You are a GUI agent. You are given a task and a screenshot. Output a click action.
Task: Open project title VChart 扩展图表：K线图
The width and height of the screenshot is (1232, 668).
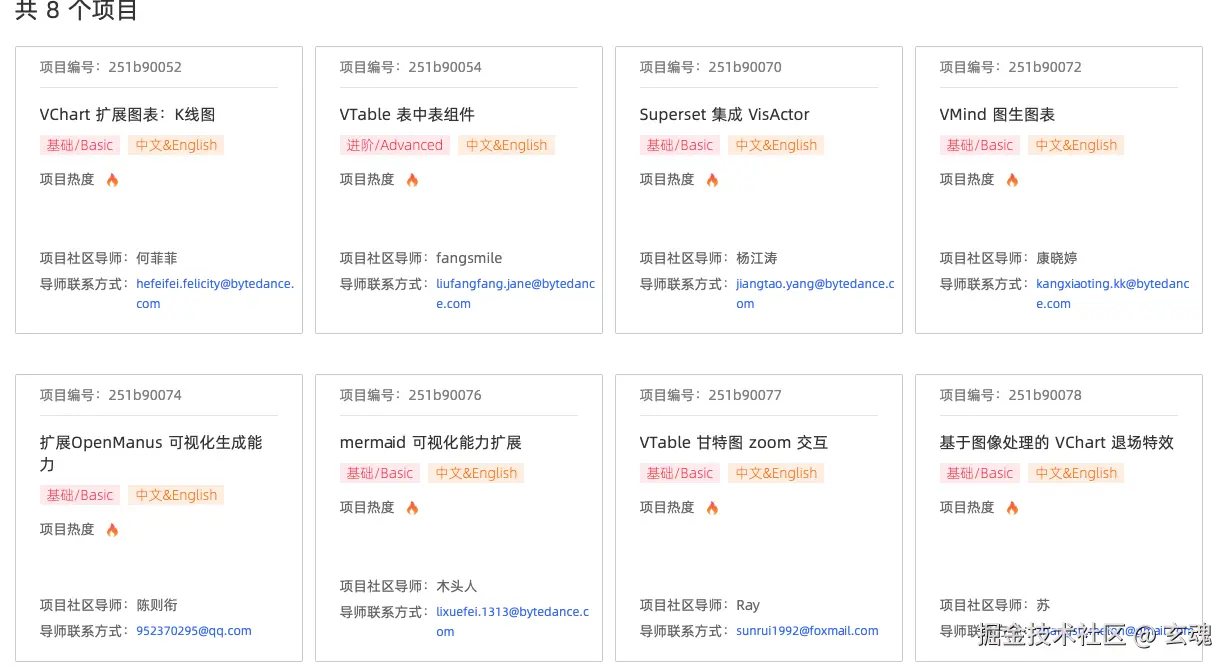click(x=127, y=114)
